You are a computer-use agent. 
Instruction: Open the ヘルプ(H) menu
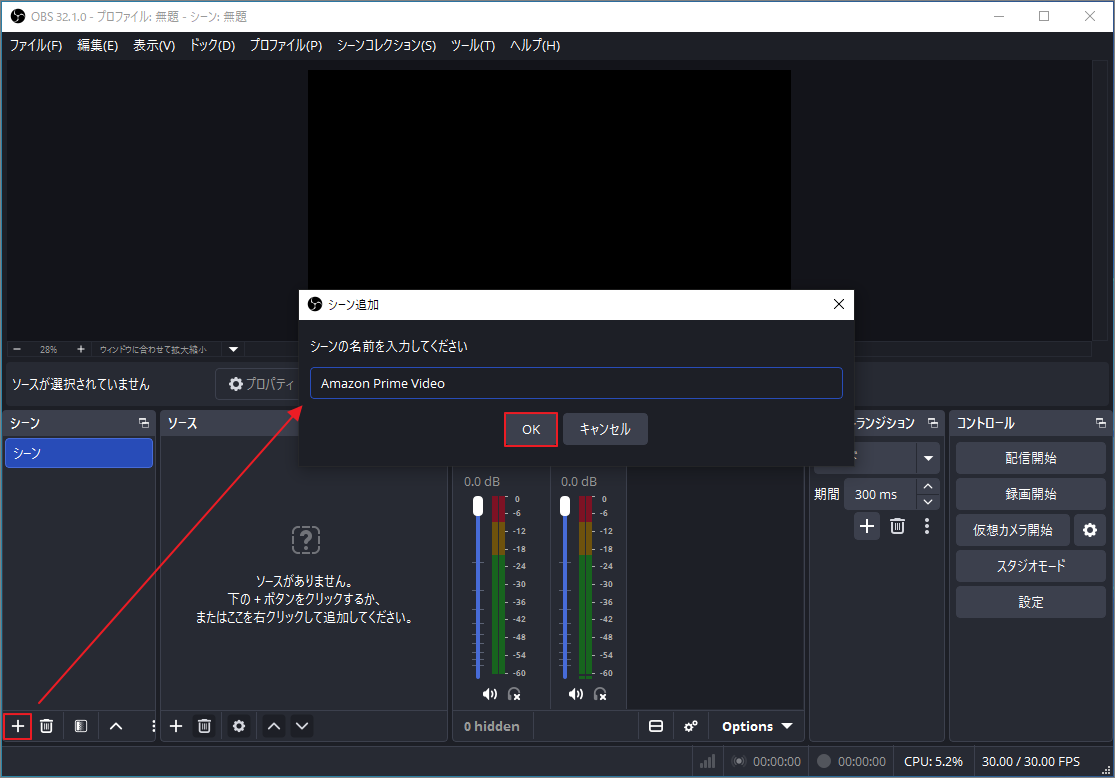point(535,46)
